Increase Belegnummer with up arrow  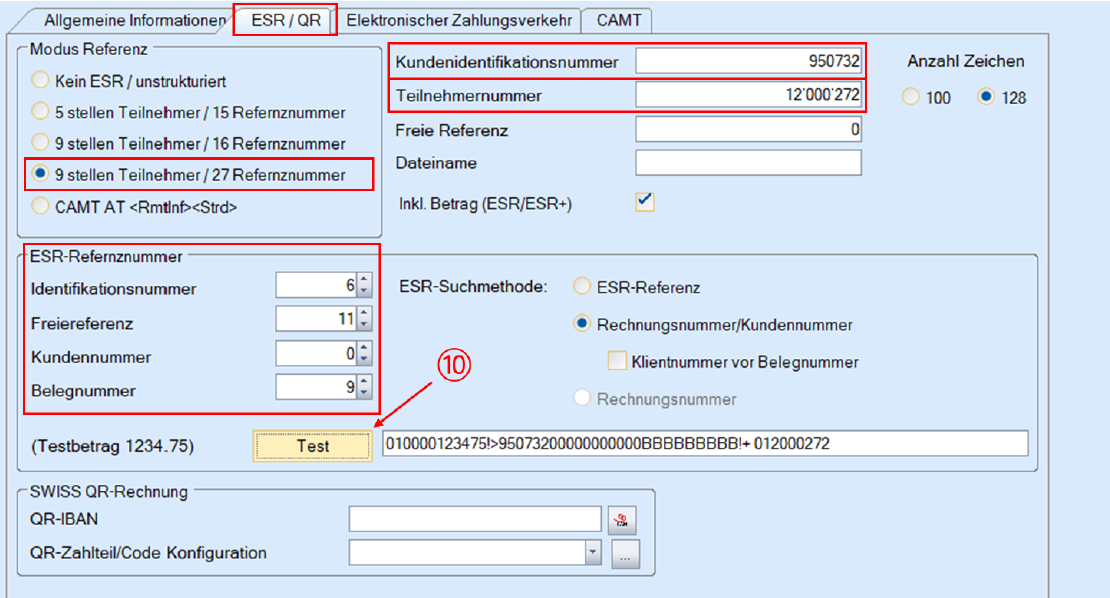tap(364, 381)
